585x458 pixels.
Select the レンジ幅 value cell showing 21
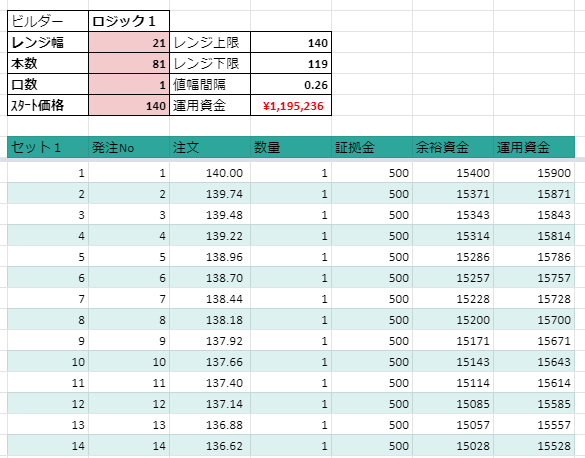coord(129,42)
